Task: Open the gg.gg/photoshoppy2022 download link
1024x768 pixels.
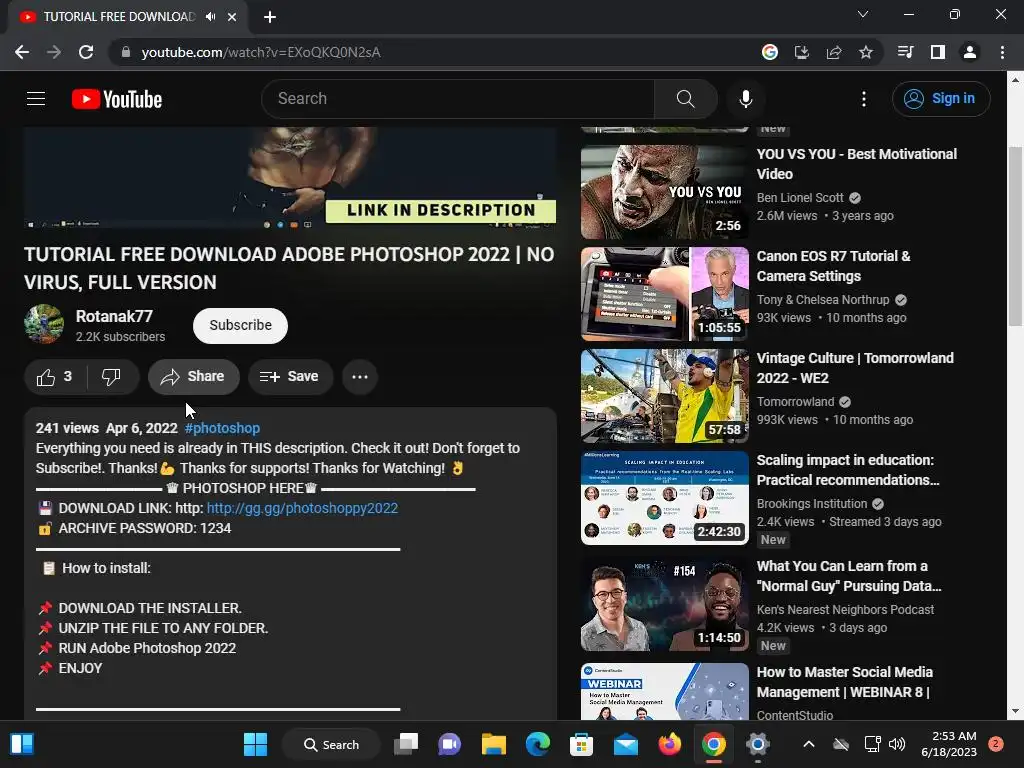Action: [302, 508]
